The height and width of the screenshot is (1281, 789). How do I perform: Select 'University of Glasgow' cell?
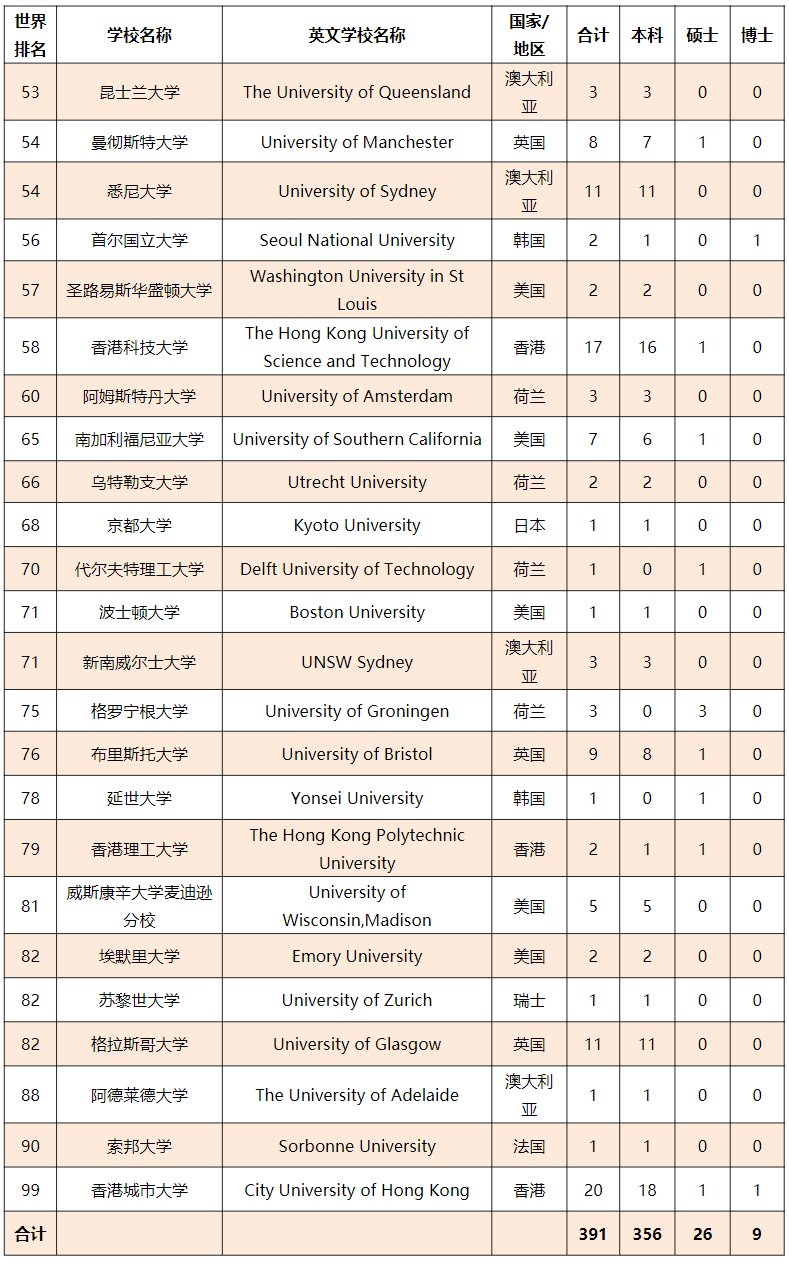click(x=357, y=1044)
